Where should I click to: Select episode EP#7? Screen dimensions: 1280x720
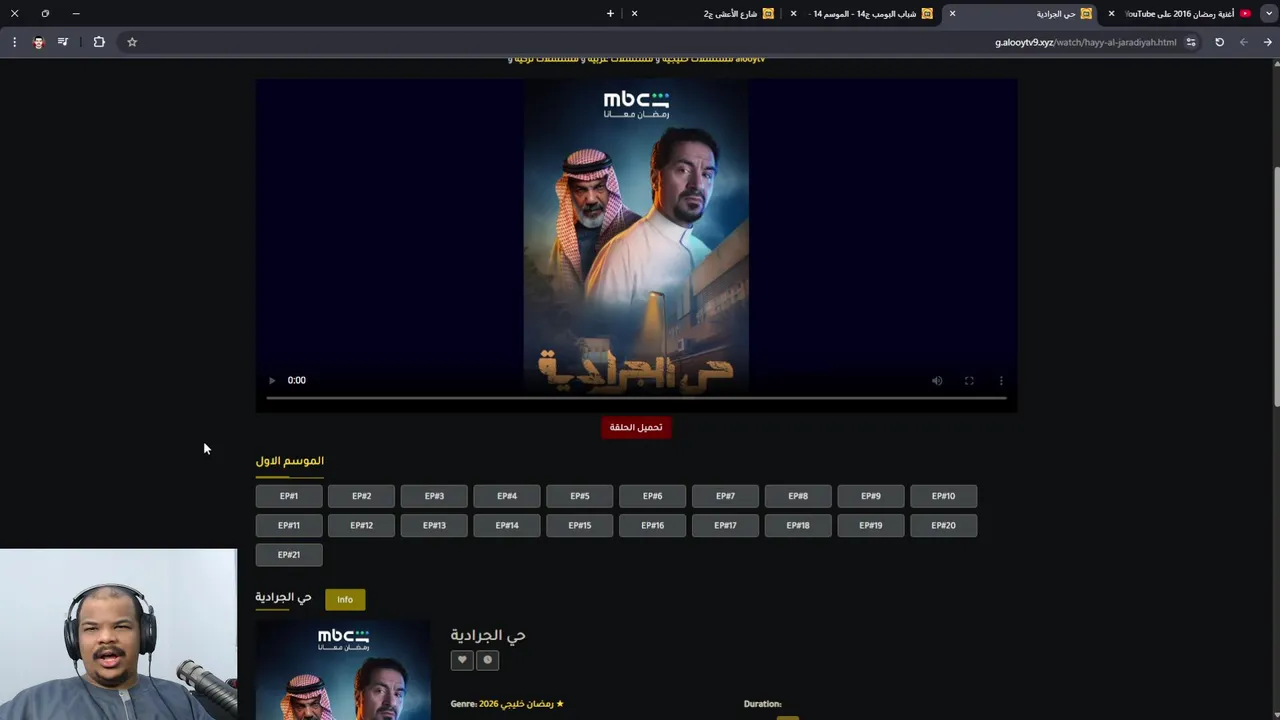(x=725, y=496)
